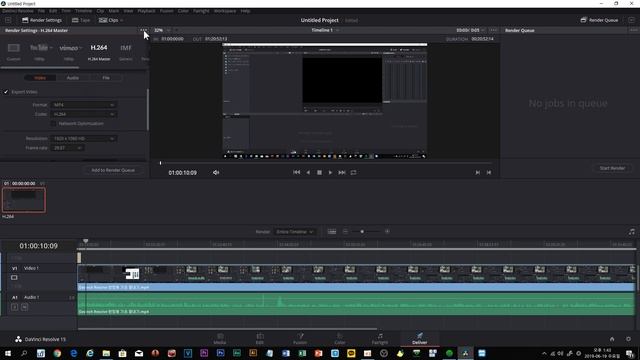Open the home Project Manager icon
The image size is (640, 360).
click(x=612, y=339)
